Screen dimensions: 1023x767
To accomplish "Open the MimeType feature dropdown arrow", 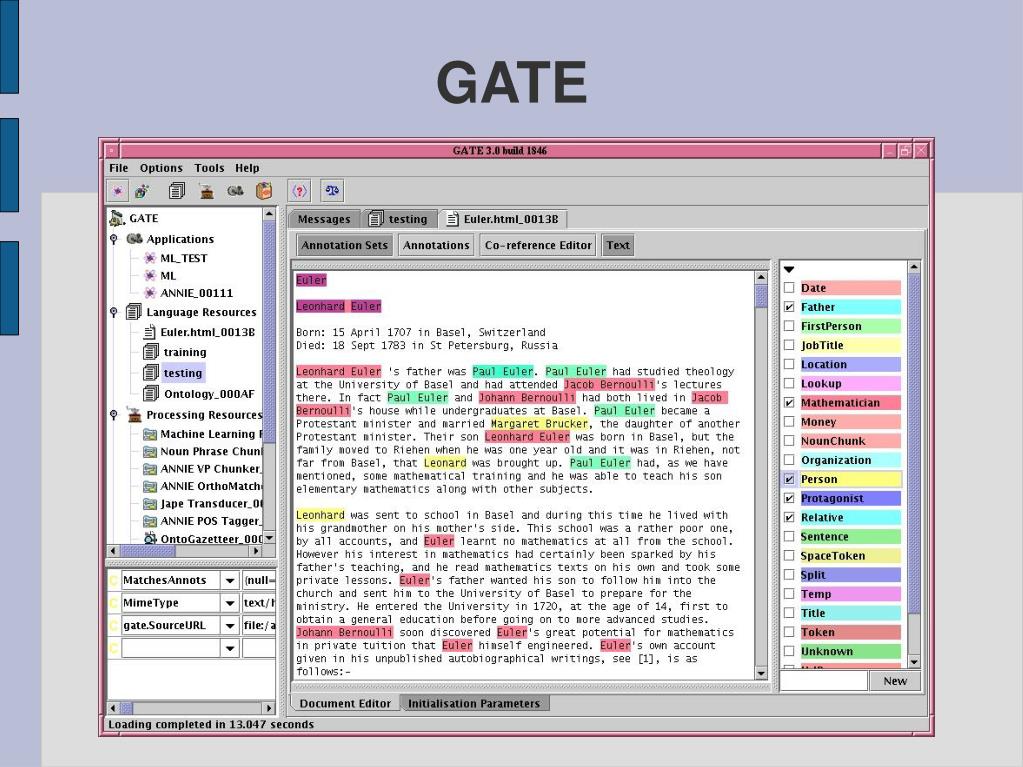I will pos(230,603).
